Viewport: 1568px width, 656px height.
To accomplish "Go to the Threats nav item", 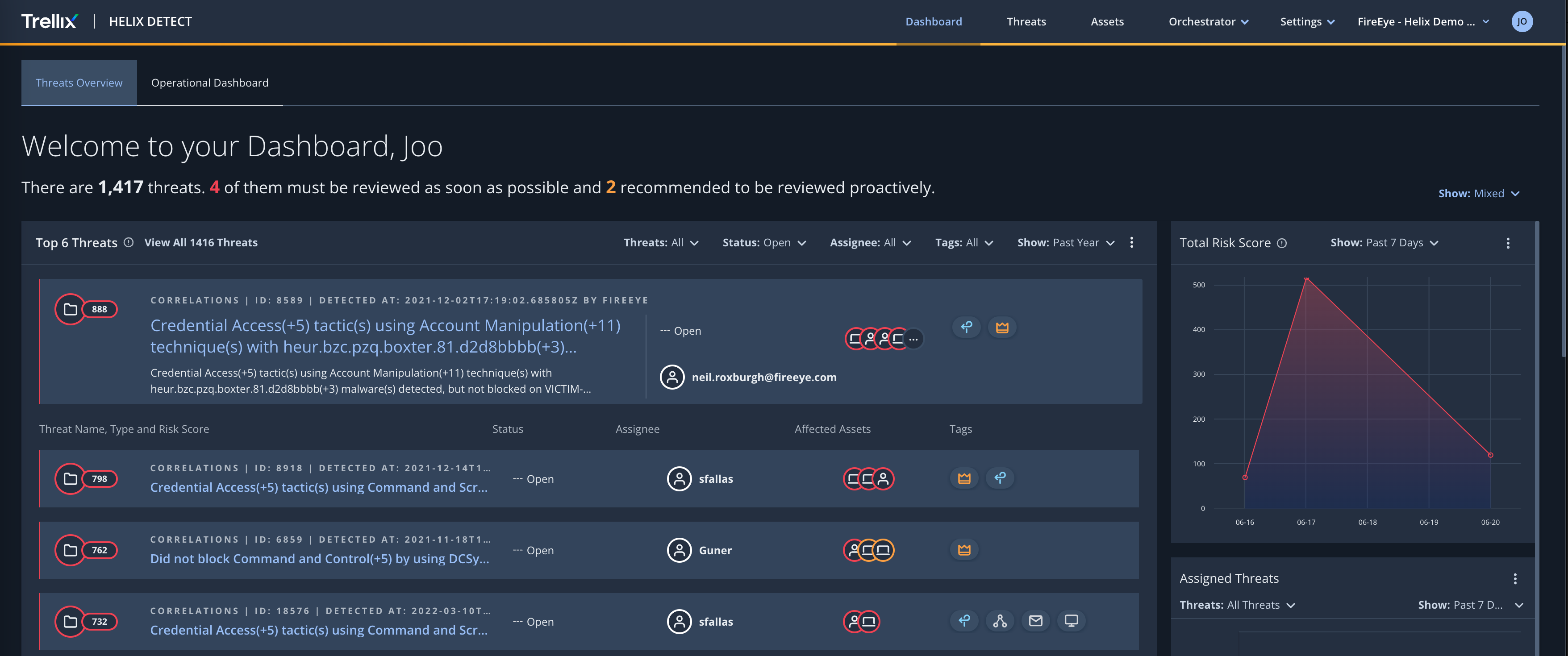I will point(1026,21).
